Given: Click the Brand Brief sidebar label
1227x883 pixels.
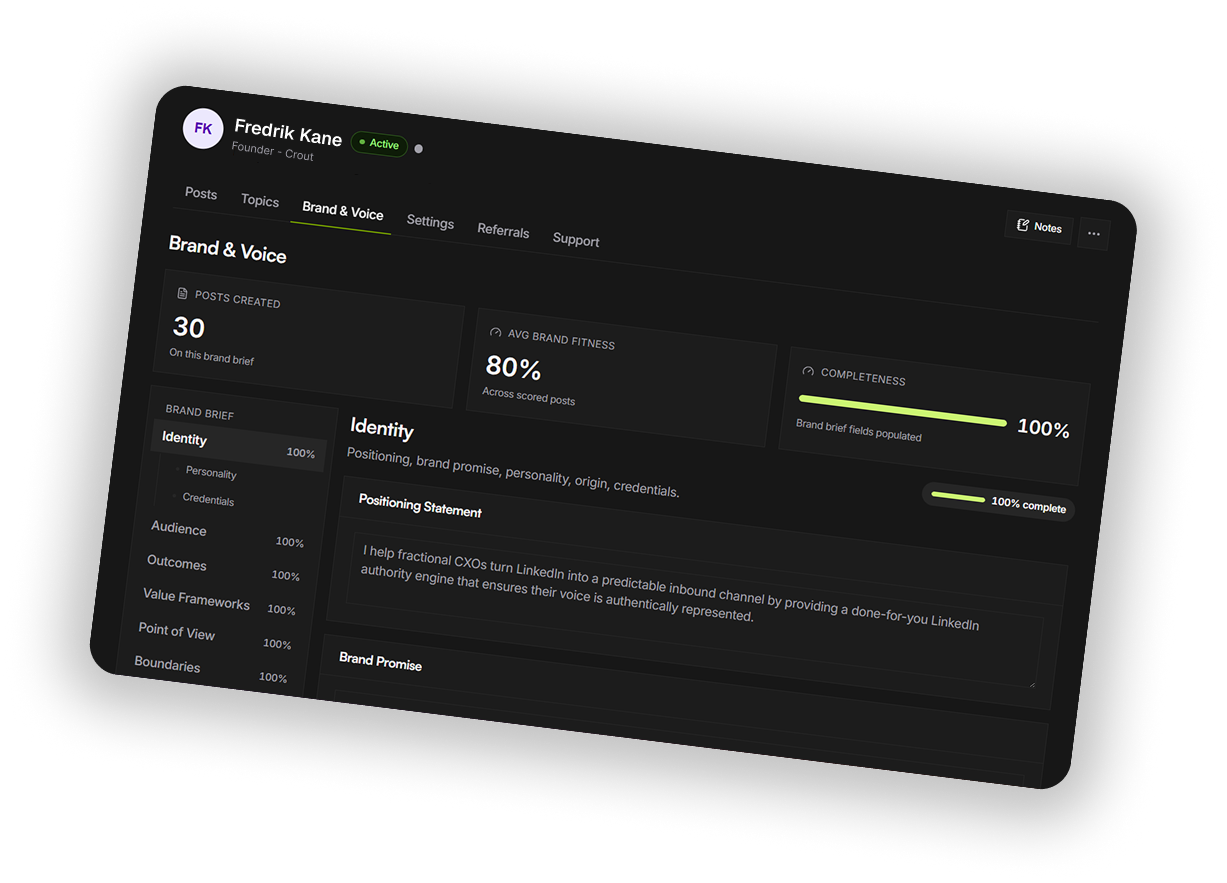Looking at the screenshot, I should tap(200, 412).
